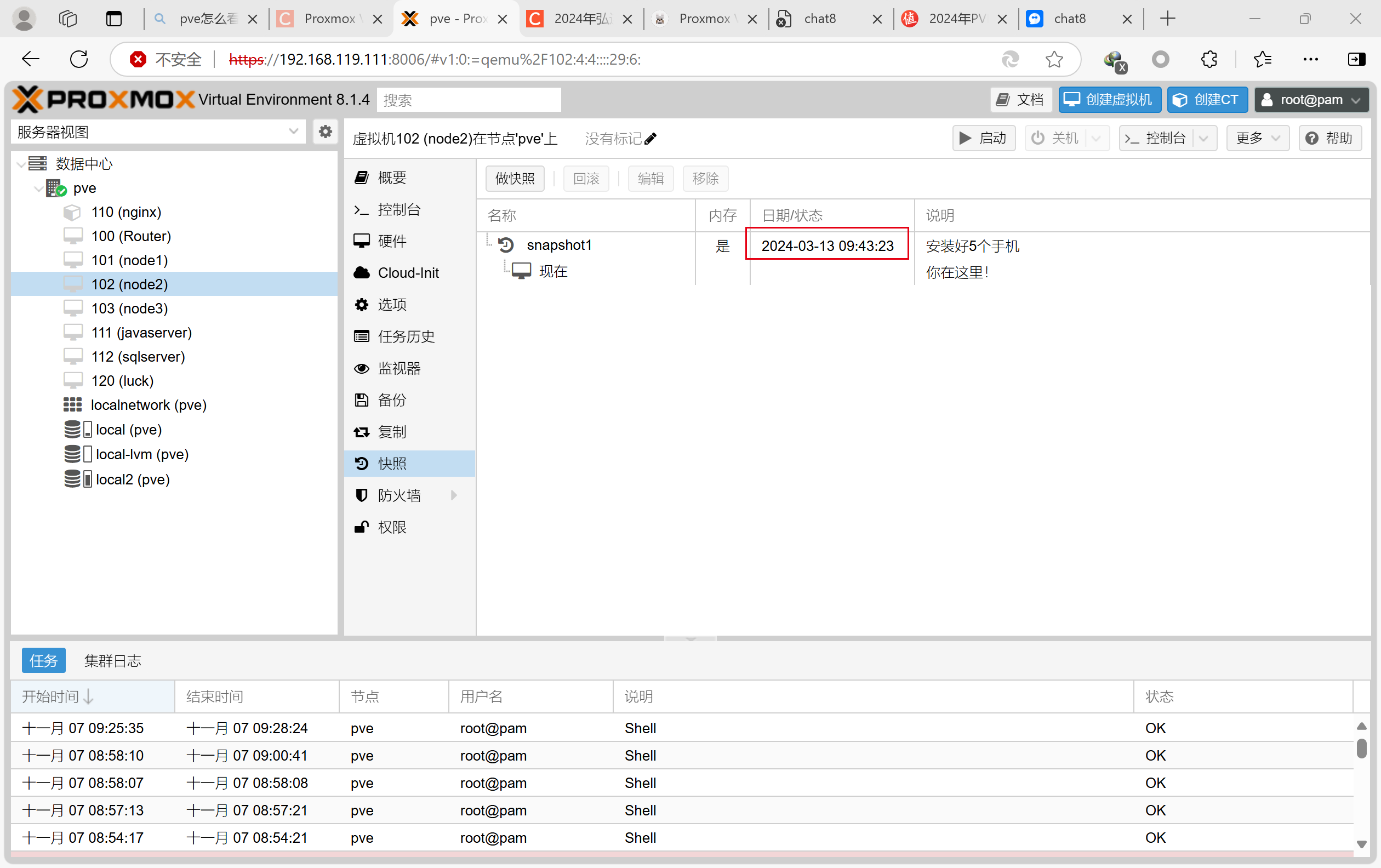Open the browser ellipsis settings menu
Viewport: 1381px width, 868px height.
[1310, 59]
